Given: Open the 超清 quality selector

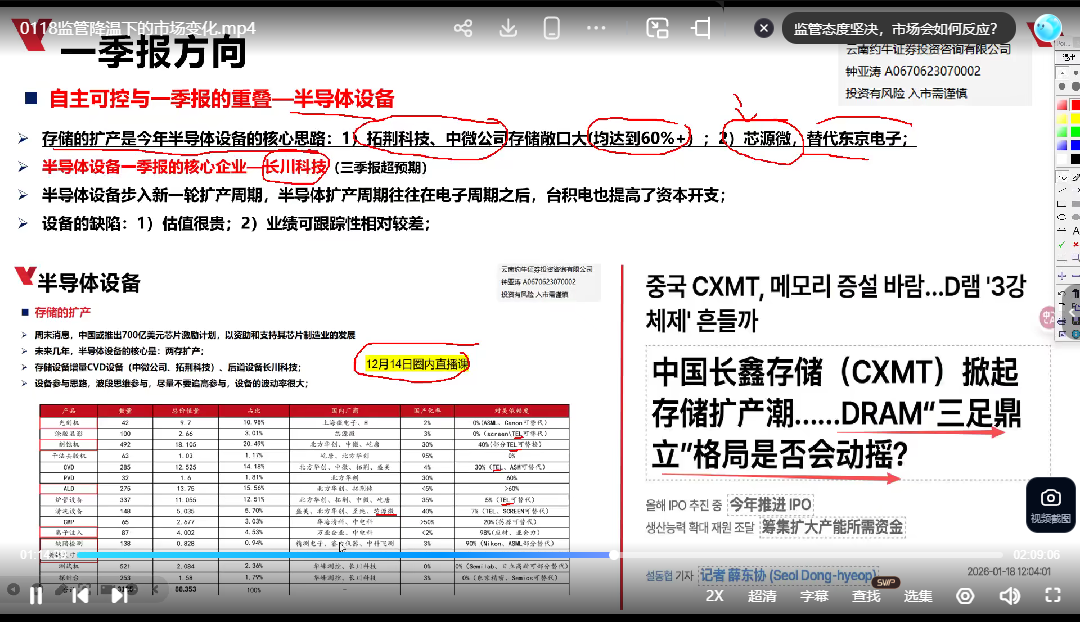Looking at the screenshot, I should [x=762, y=596].
